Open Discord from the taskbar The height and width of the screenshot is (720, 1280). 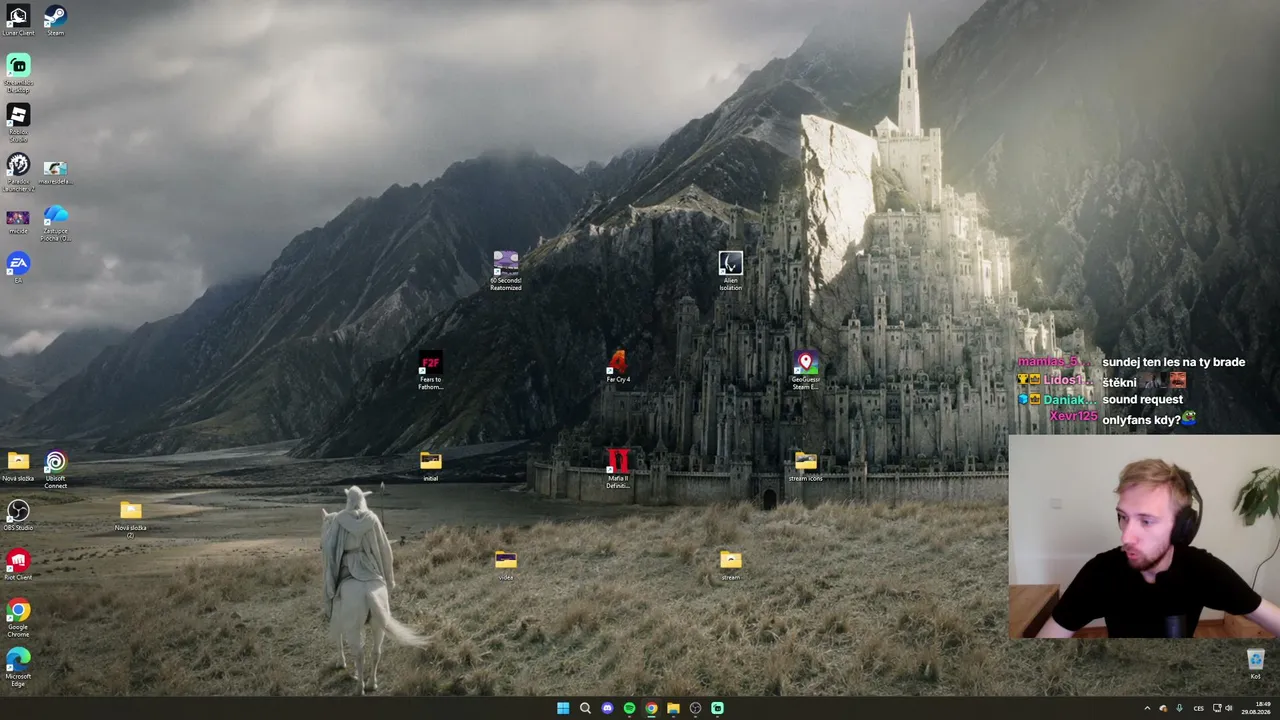pos(607,708)
